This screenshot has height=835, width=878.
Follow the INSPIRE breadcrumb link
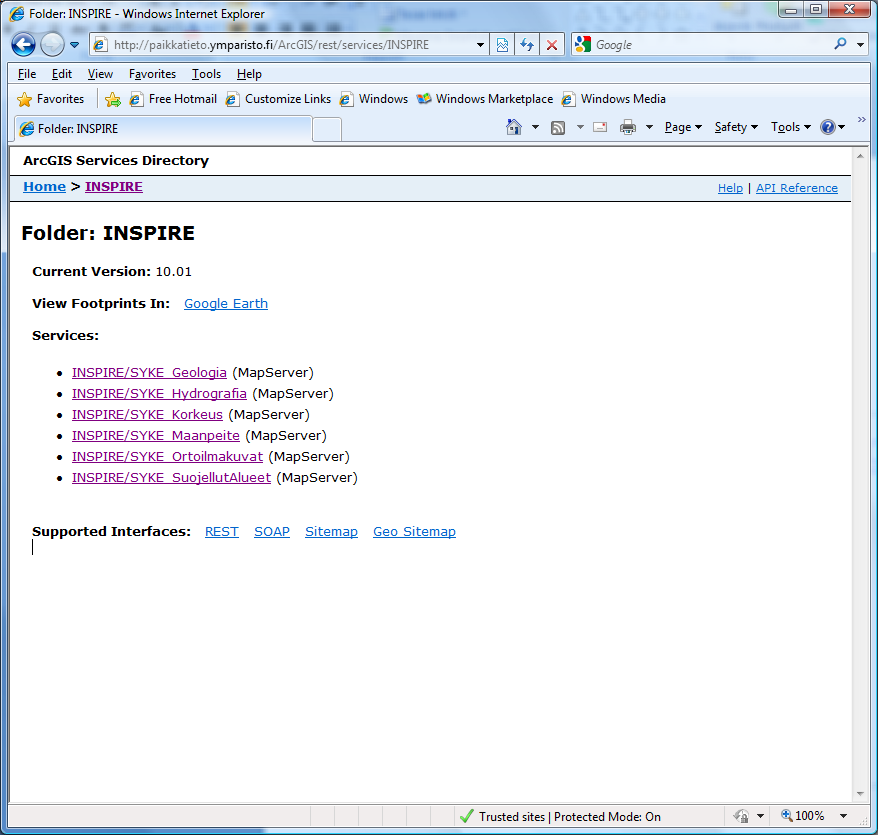pos(114,186)
